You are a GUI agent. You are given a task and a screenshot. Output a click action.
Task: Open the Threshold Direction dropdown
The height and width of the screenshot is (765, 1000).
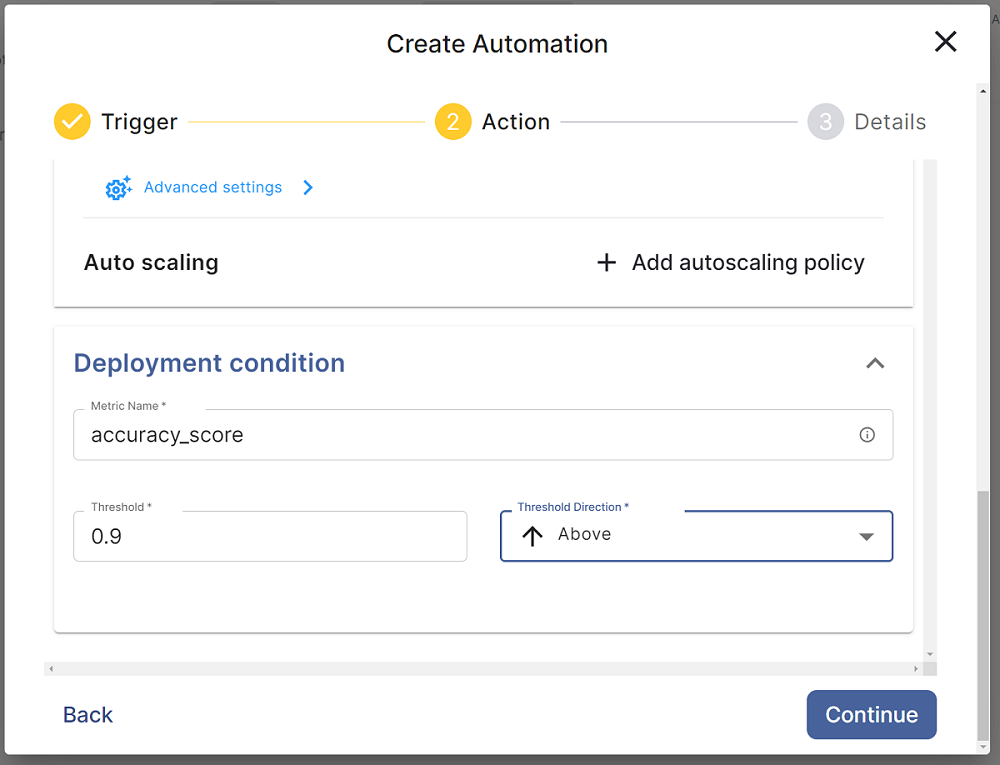tap(696, 536)
